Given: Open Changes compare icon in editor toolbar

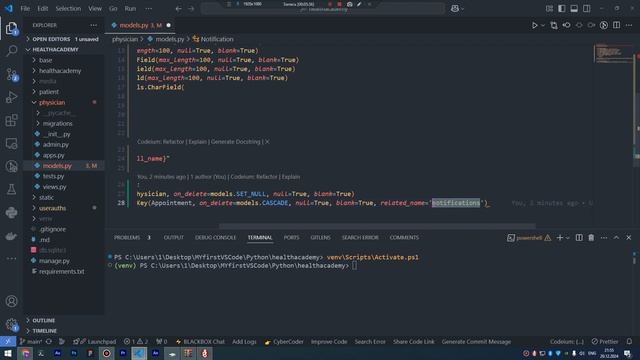Looking at the screenshot, I should 554,25.
